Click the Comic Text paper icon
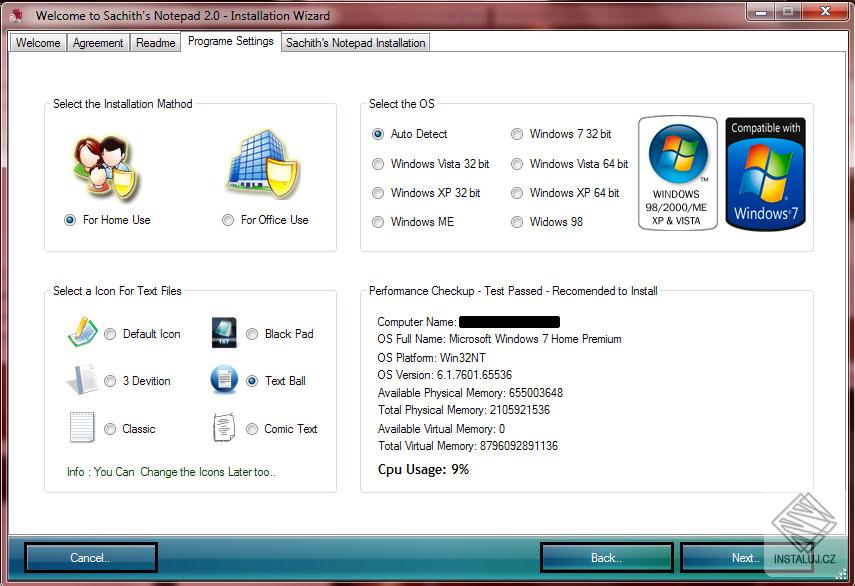Image resolution: width=855 pixels, height=586 pixels. pos(224,427)
